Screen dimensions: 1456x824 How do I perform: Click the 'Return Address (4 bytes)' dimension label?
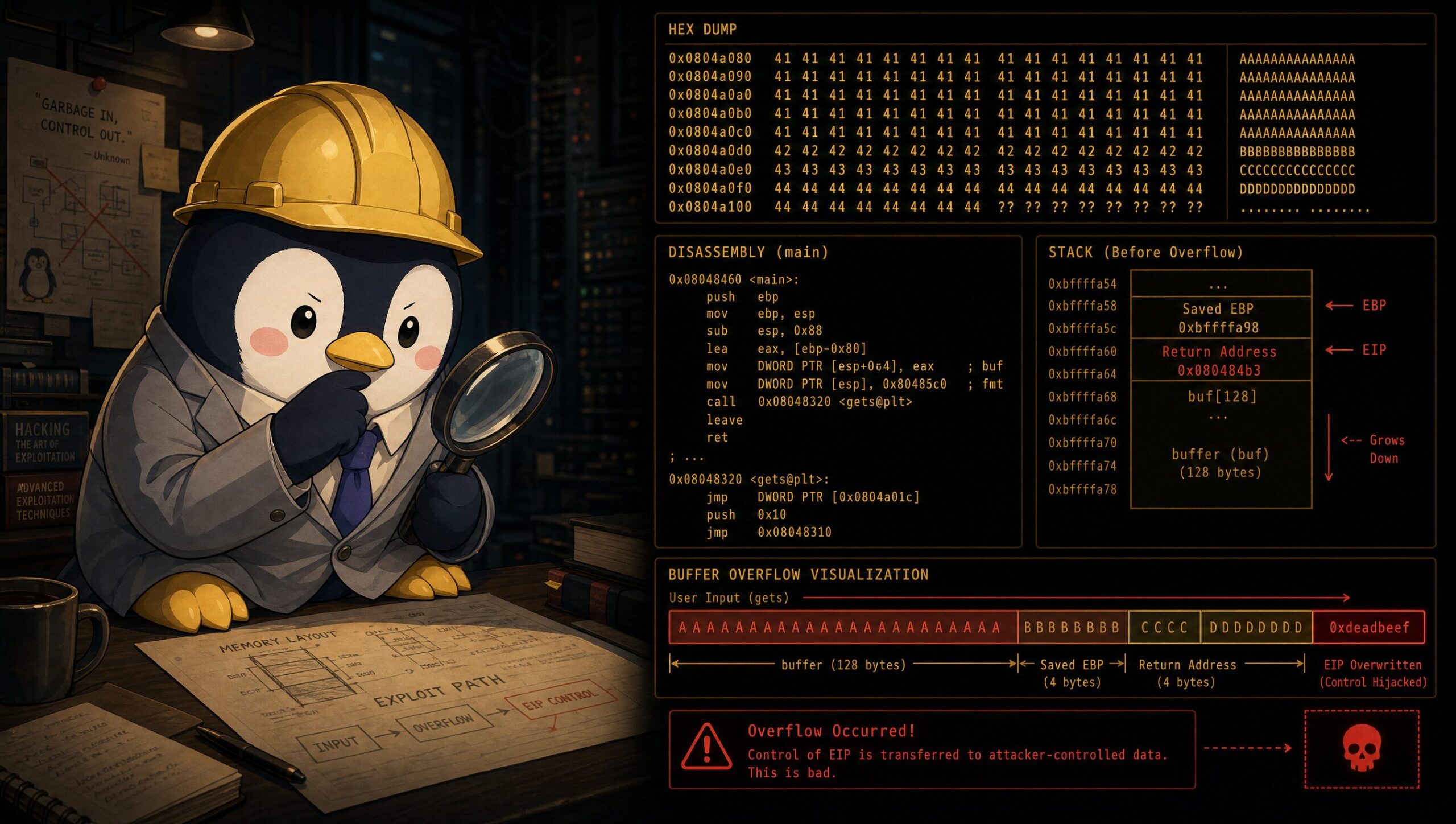1188,673
